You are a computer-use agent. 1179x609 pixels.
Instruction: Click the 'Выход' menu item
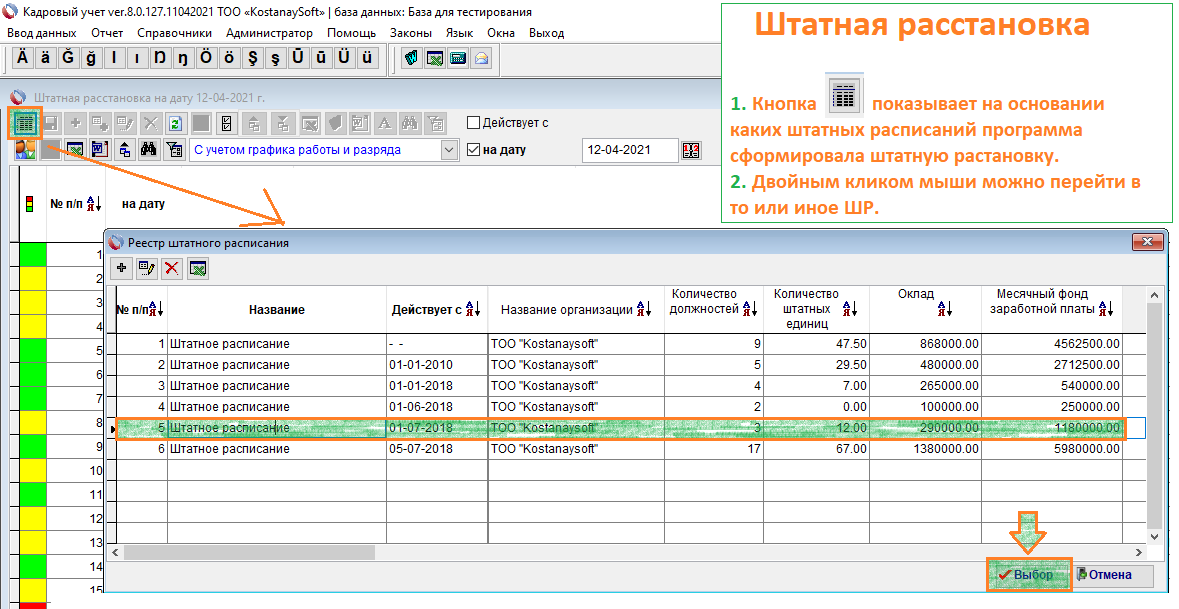547,33
